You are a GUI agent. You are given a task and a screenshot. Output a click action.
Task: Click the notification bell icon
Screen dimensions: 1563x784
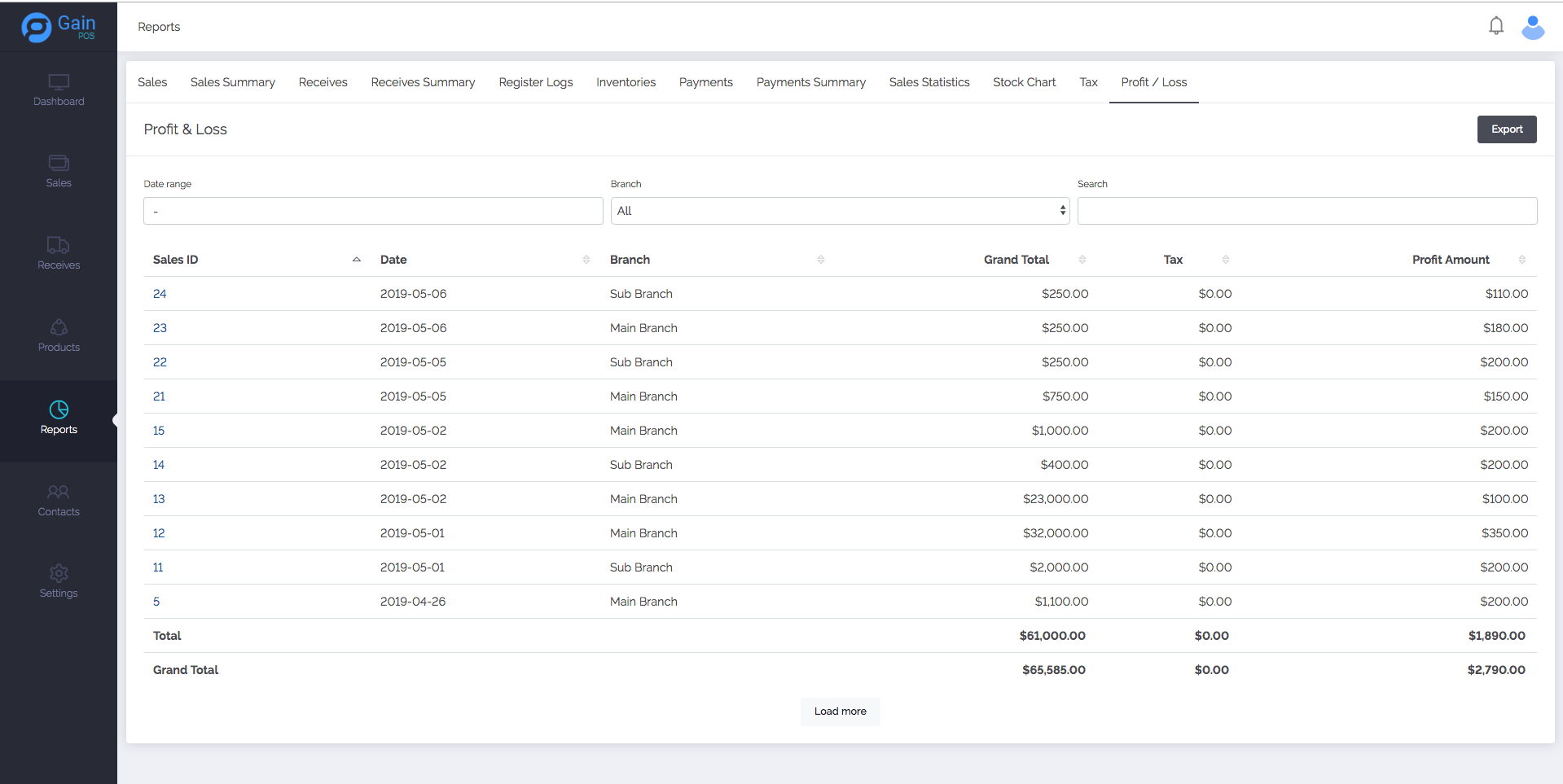(x=1495, y=26)
